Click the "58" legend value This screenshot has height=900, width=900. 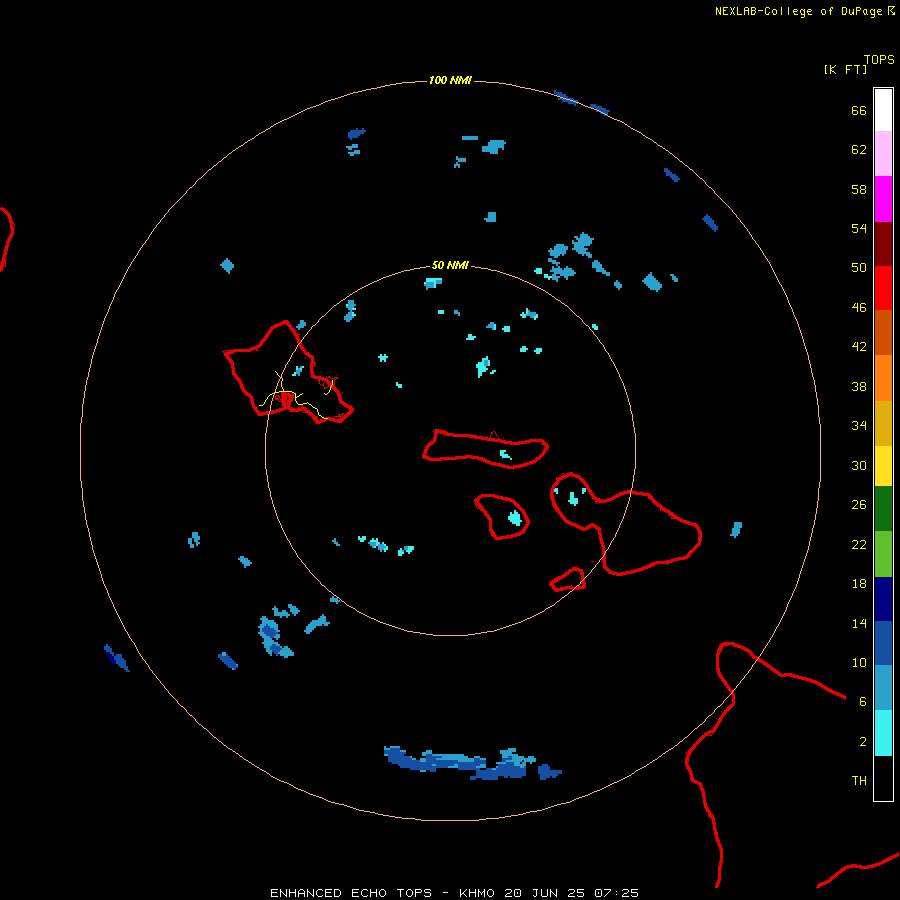tap(859, 189)
